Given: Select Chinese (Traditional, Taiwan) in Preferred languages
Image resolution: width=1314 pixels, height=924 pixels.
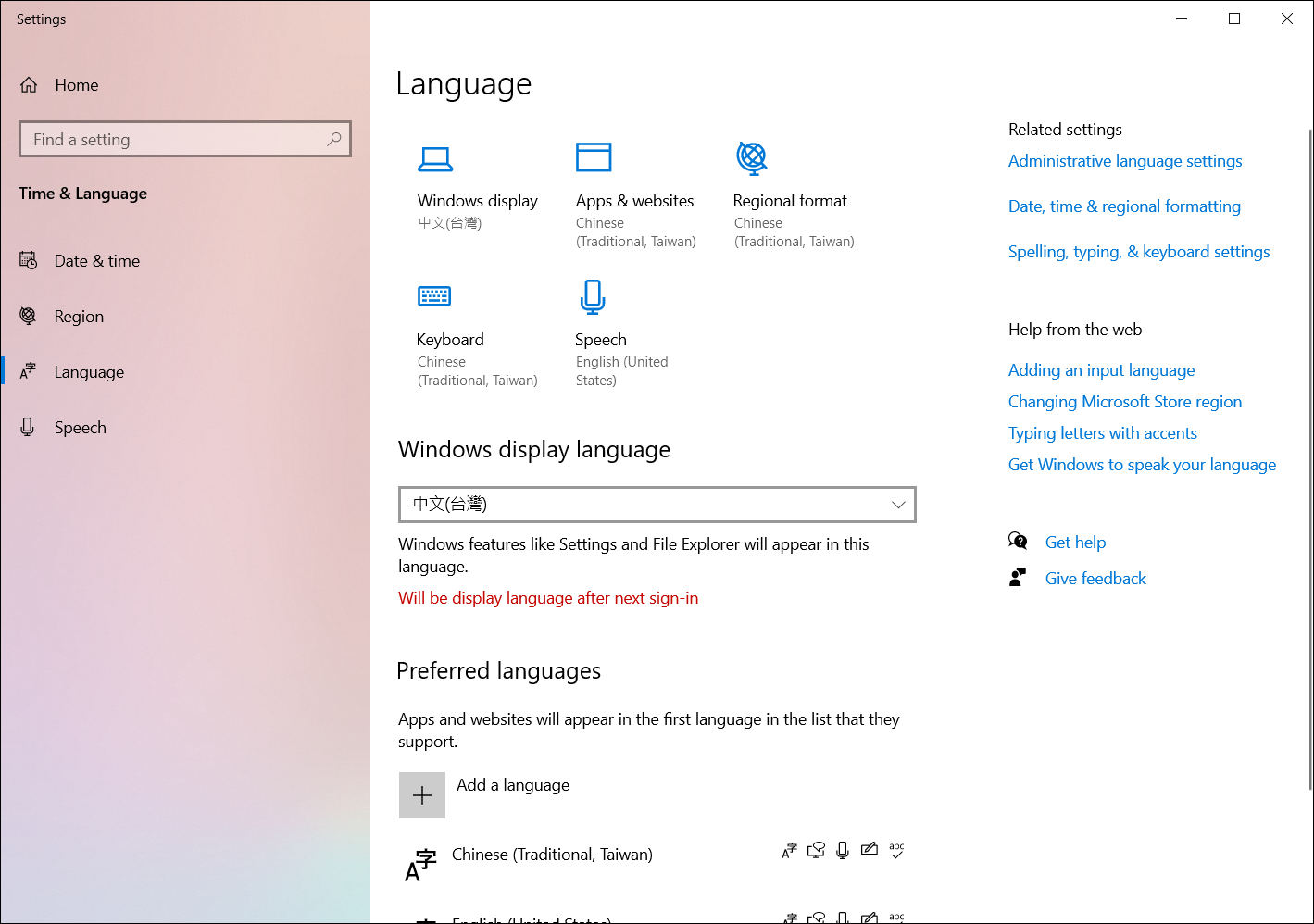Looking at the screenshot, I should (x=552, y=854).
